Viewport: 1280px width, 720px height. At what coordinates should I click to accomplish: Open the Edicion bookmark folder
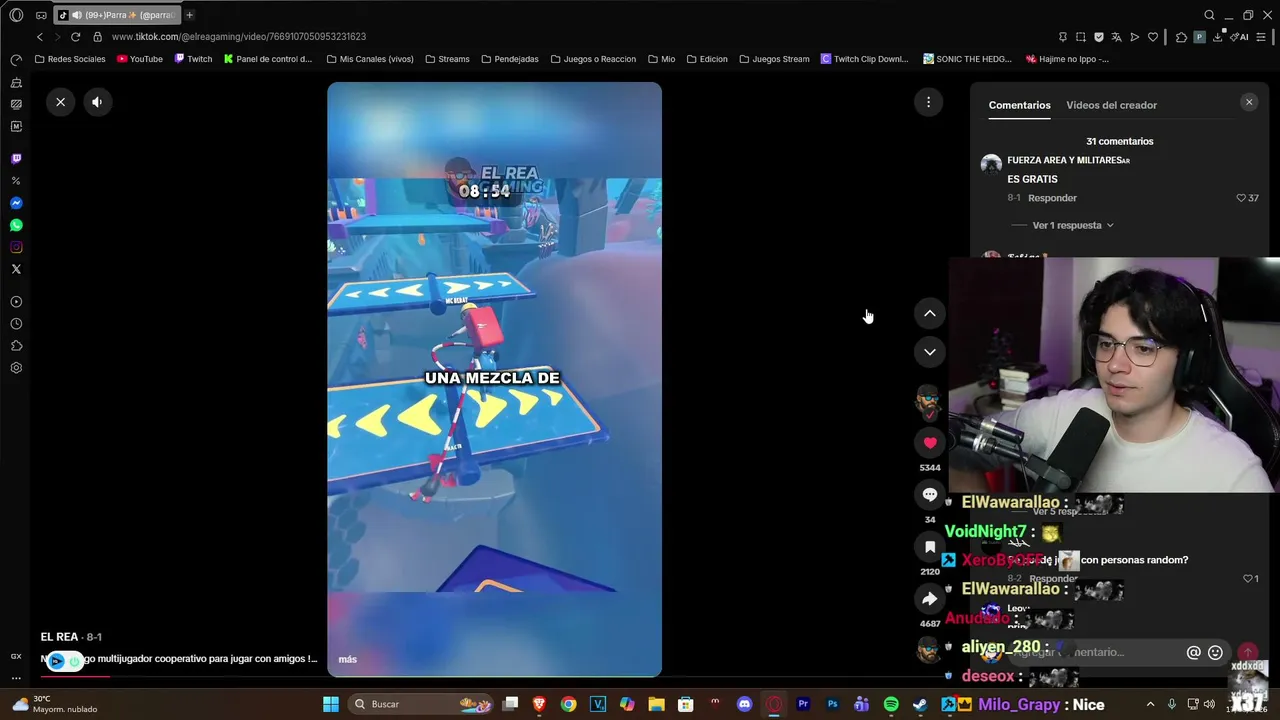point(707,59)
